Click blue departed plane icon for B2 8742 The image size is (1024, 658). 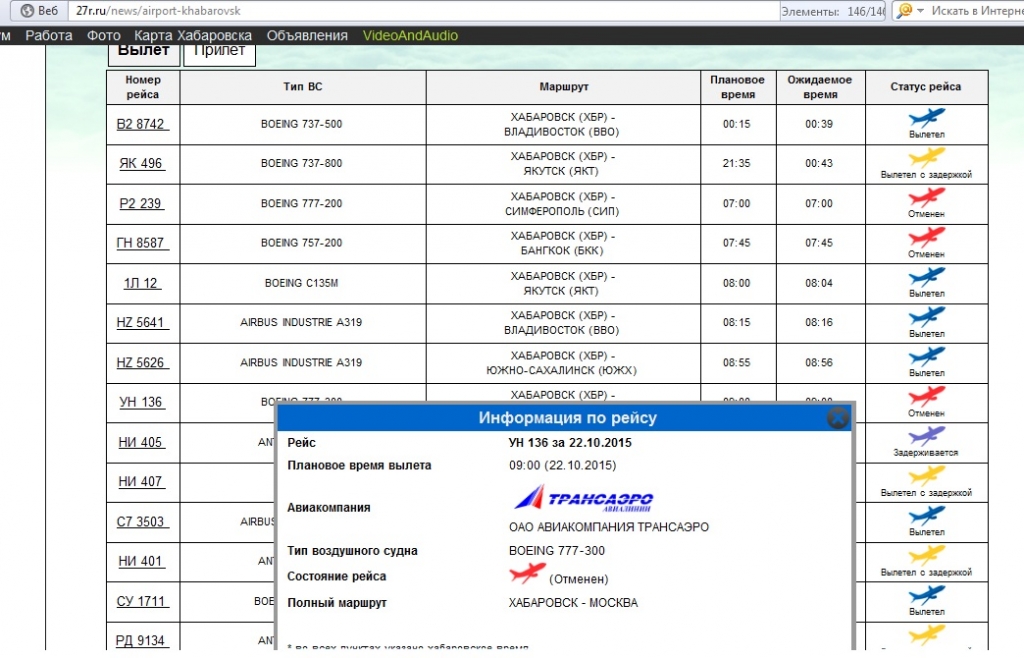pyautogui.click(x=926, y=118)
